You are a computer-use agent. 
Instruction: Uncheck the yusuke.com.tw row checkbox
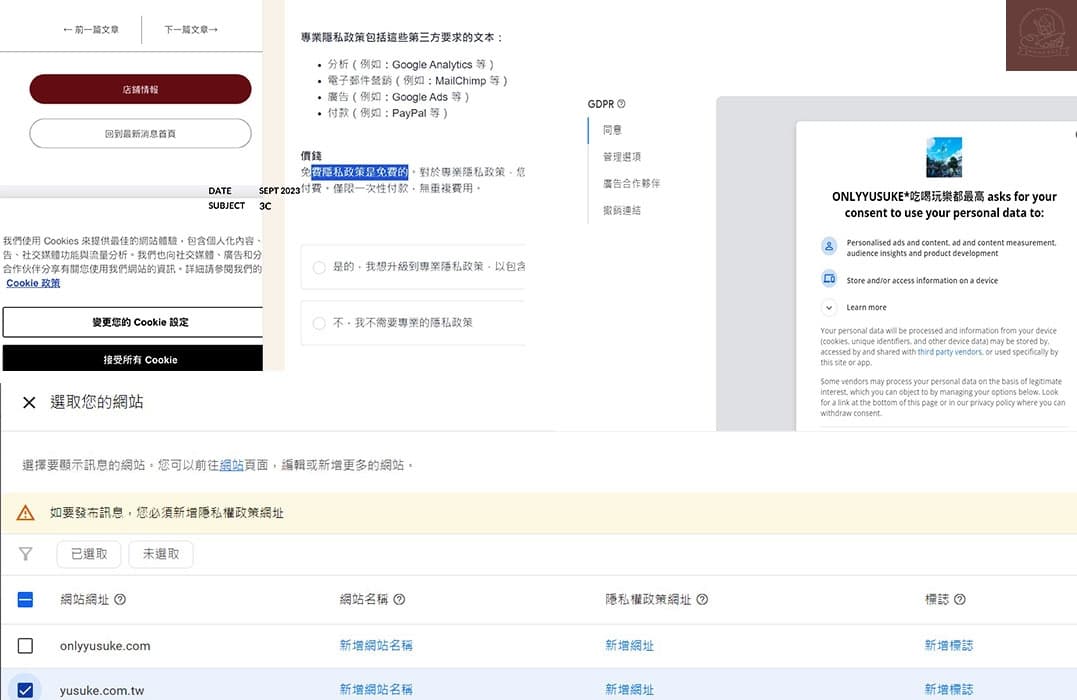26,689
